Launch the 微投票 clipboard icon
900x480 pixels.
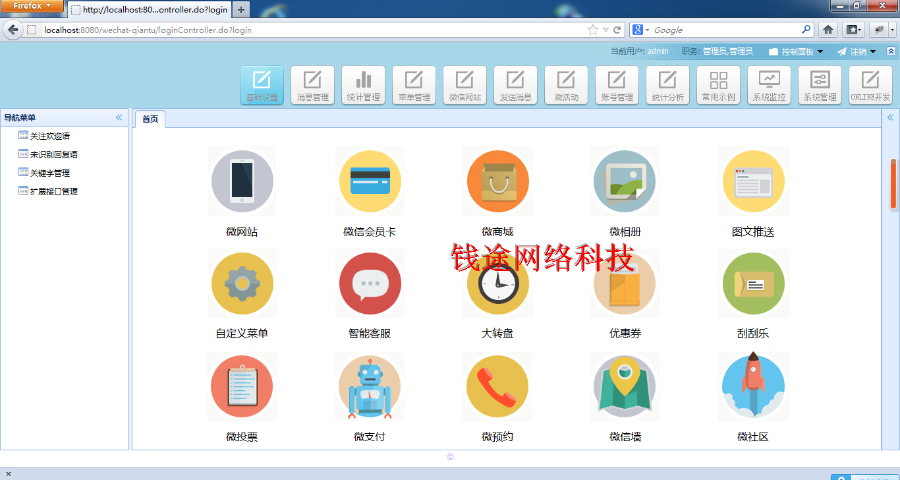click(x=242, y=386)
